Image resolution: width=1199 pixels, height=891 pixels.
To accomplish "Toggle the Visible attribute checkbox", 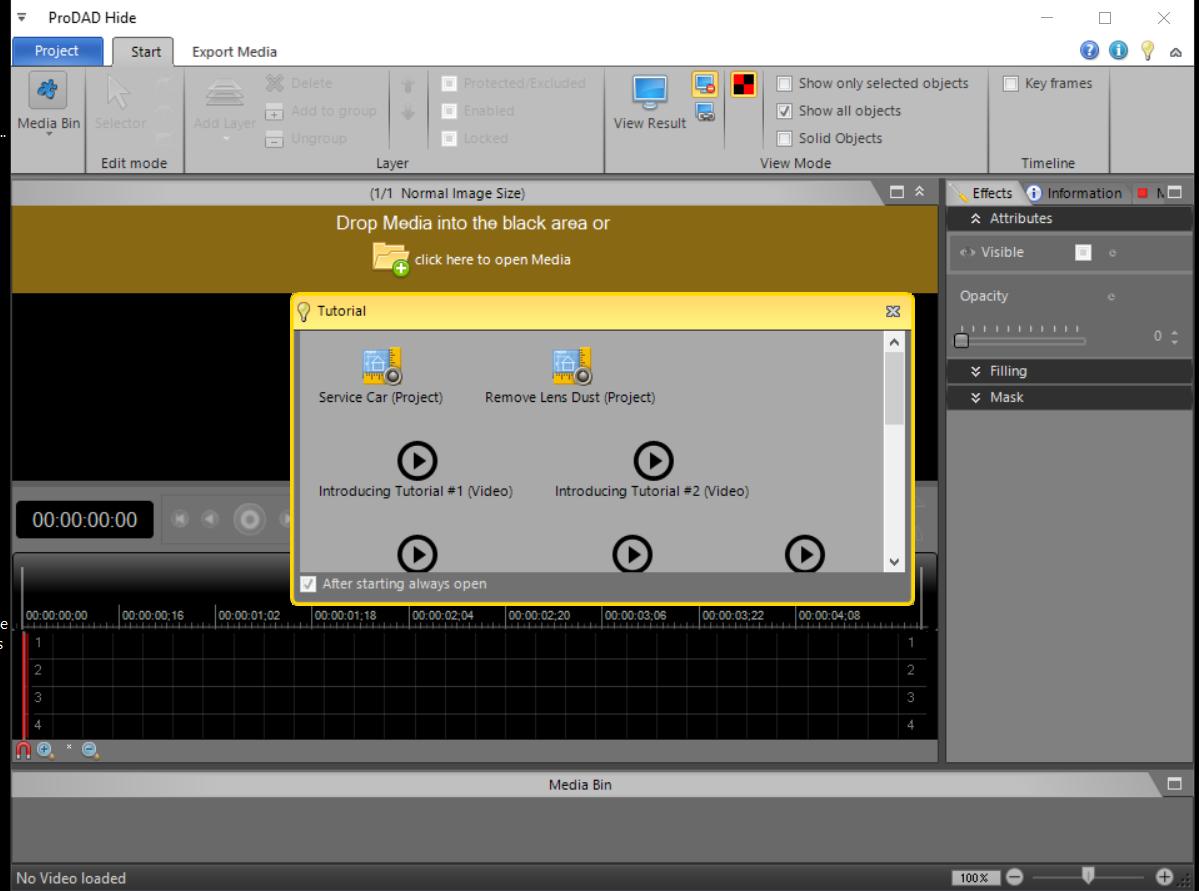I will [x=1083, y=252].
